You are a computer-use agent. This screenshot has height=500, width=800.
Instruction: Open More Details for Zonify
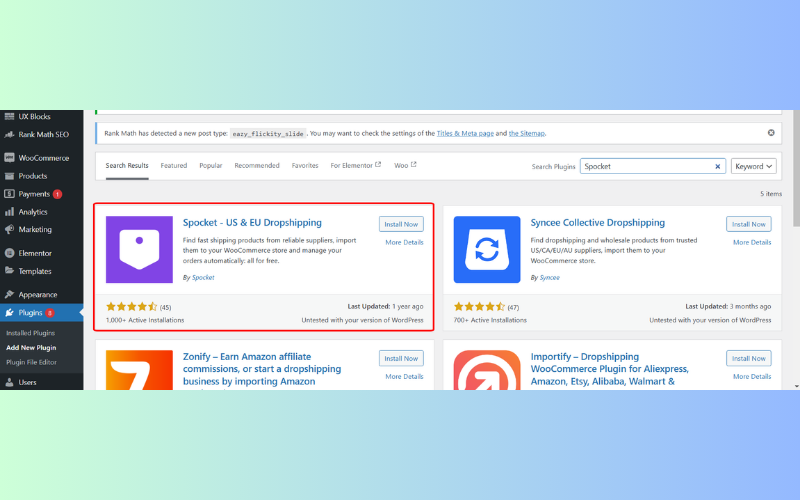coord(404,377)
